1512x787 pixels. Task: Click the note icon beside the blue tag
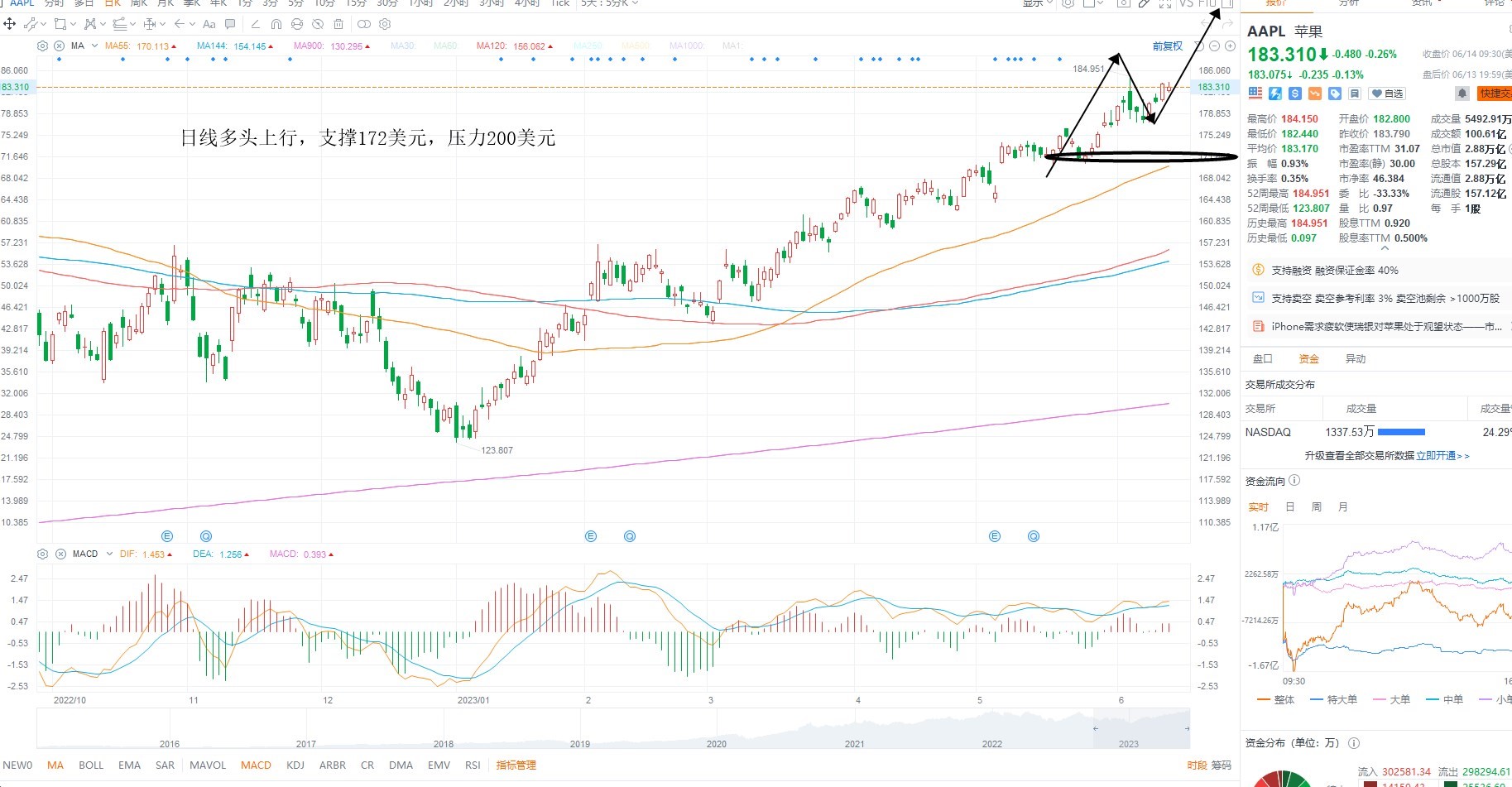(x=1355, y=94)
